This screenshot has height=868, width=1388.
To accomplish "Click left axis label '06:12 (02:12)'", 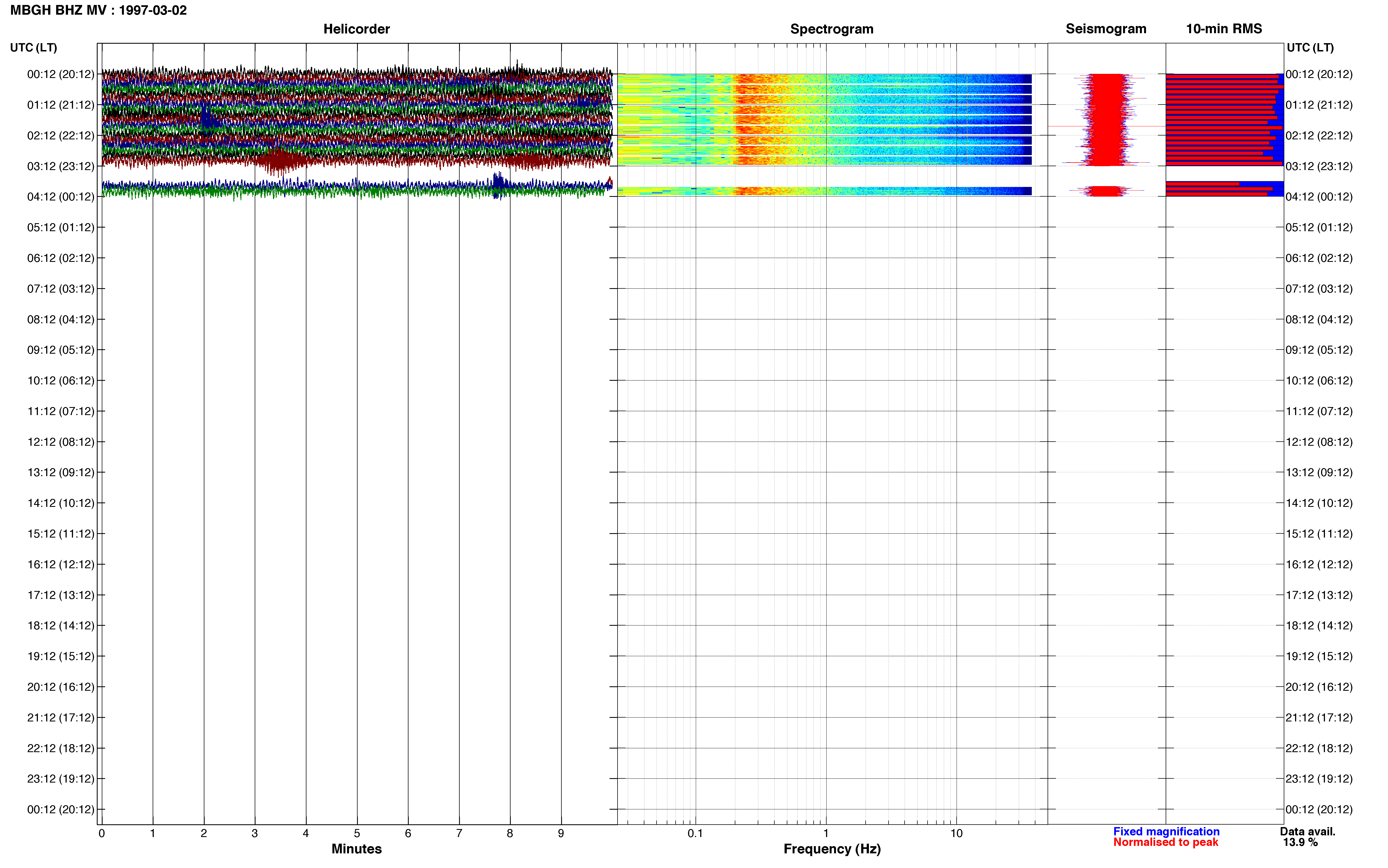I will (x=61, y=258).
